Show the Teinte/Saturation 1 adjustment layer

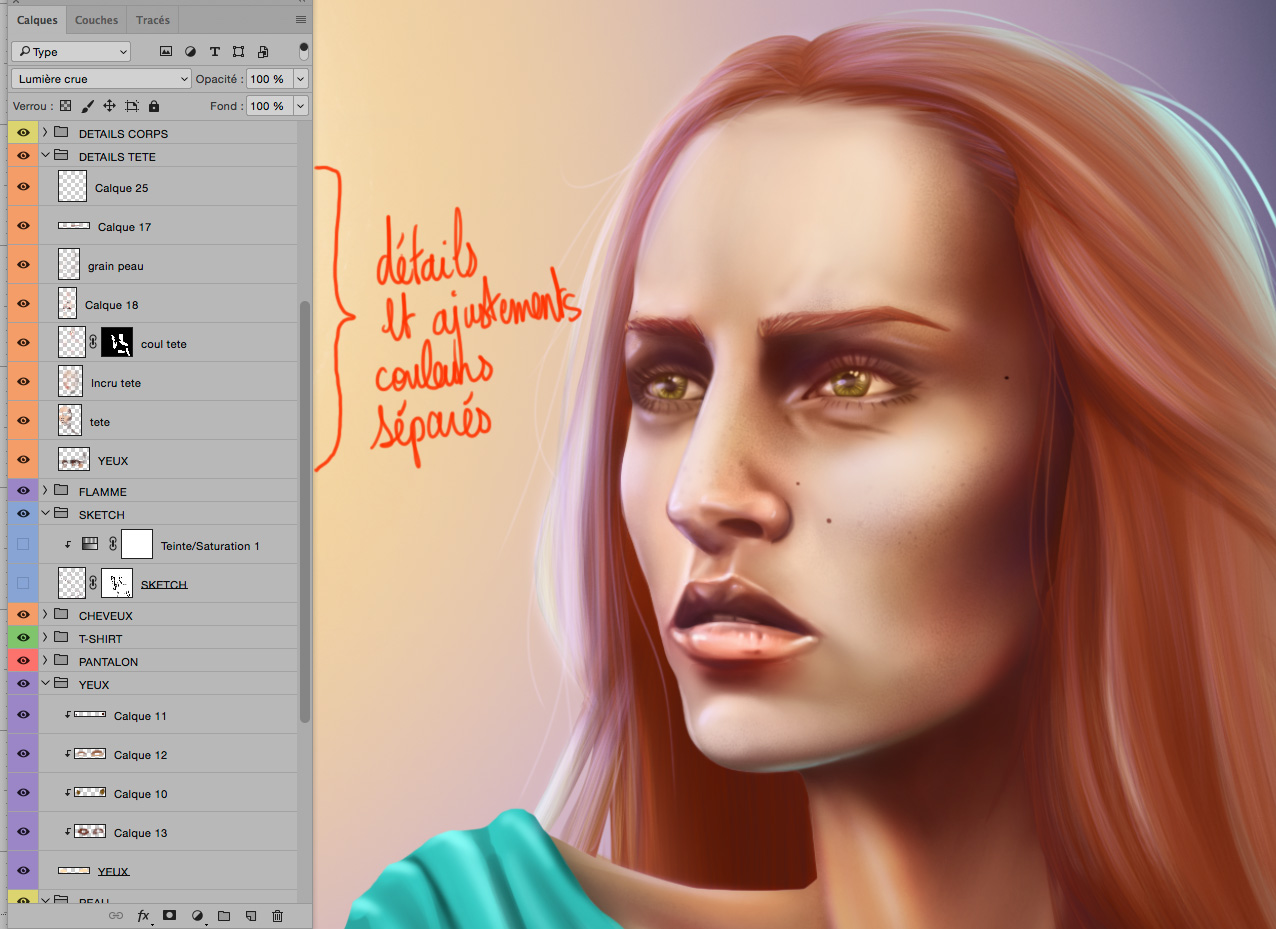click(x=23, y=545)
